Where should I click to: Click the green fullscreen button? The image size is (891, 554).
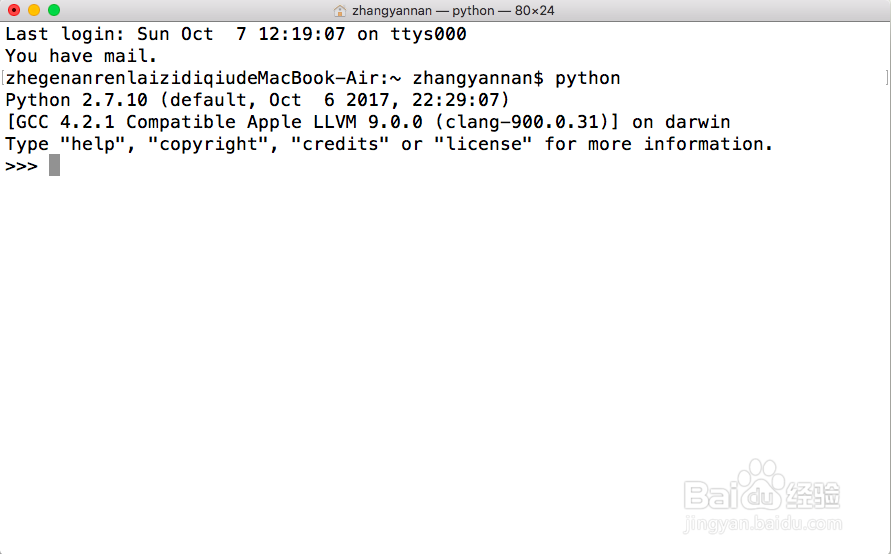(x=54, y=10)
